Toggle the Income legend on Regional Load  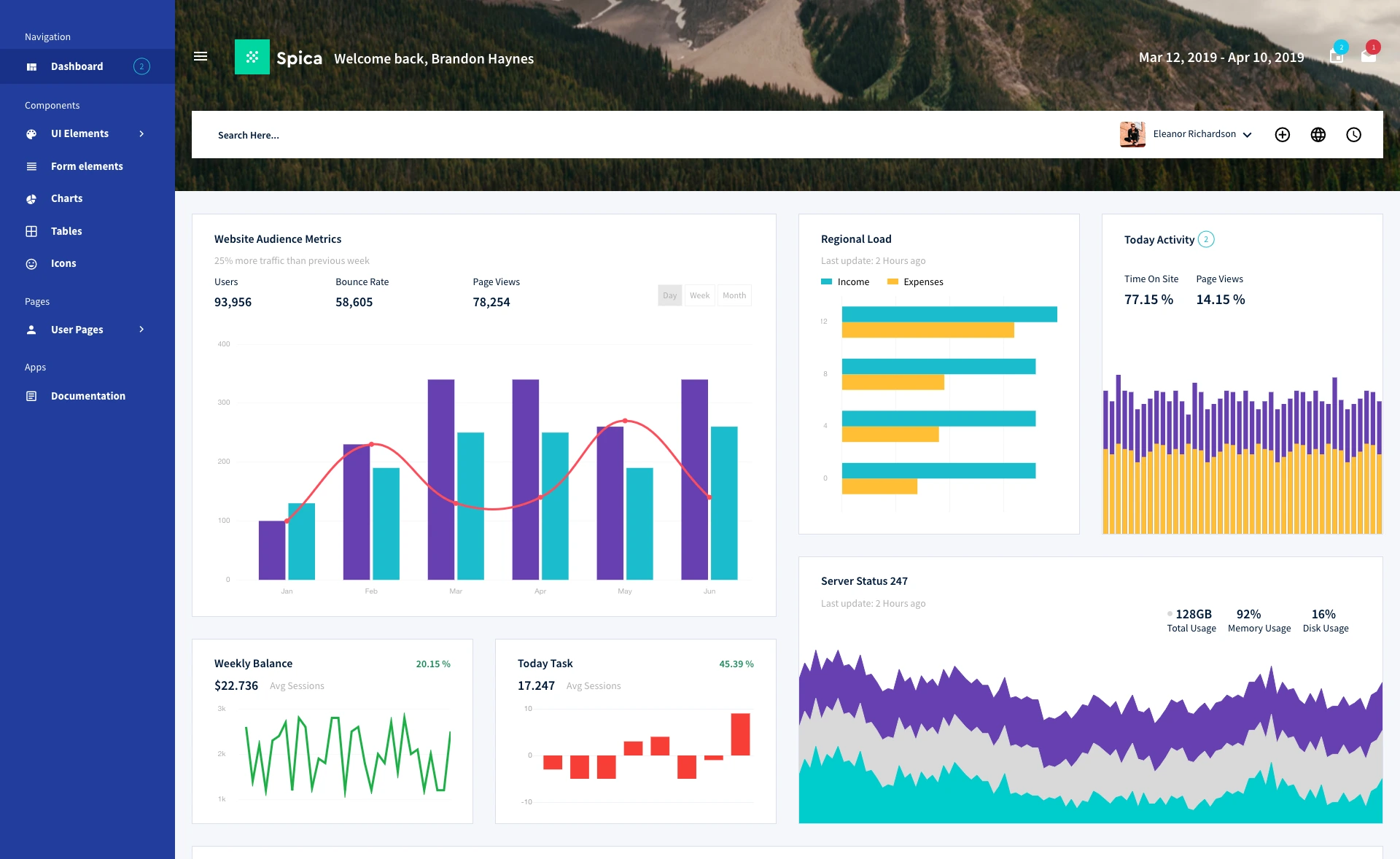846,281
